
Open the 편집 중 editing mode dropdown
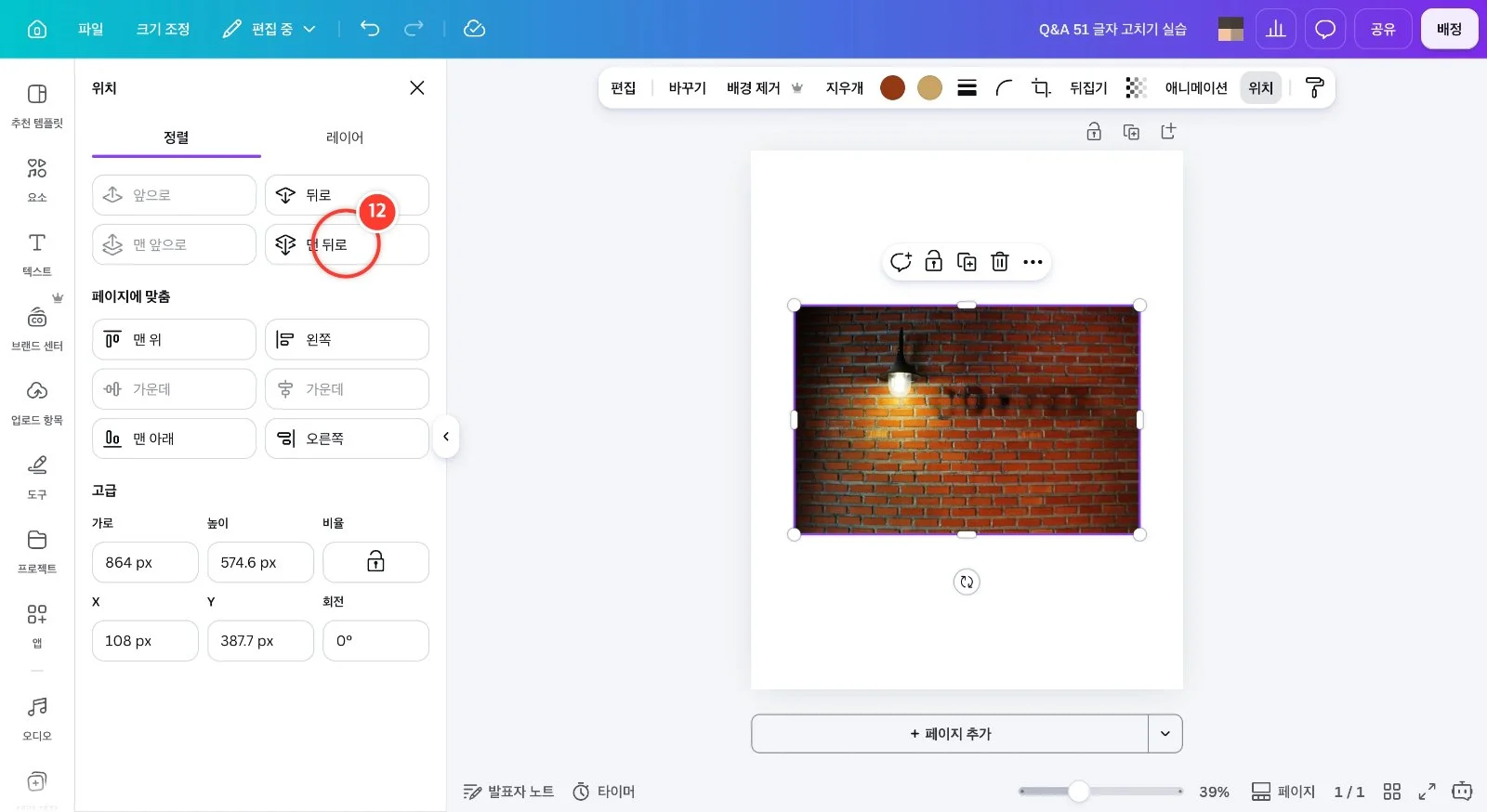pos(270,29)
